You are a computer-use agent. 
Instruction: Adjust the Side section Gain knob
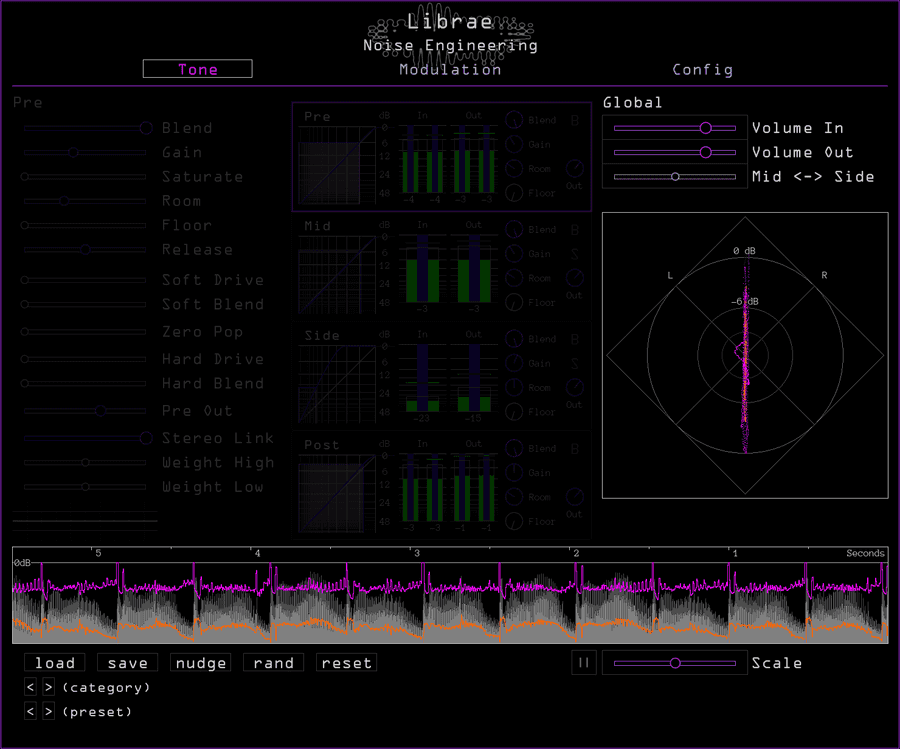tap(514, 363)
